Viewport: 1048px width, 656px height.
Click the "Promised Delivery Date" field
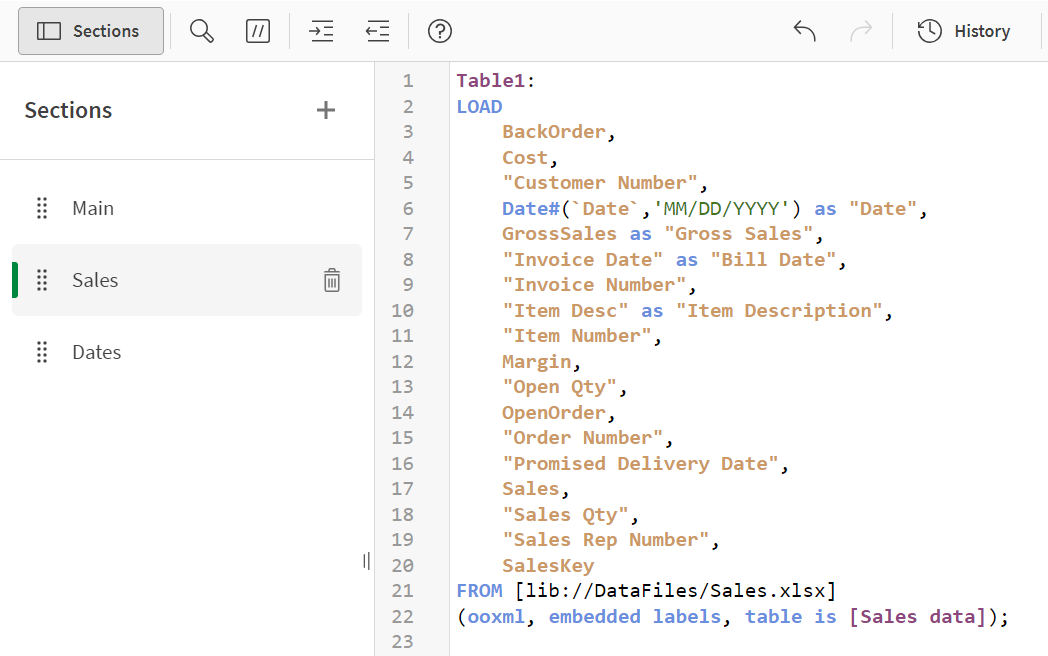[640, 463]
